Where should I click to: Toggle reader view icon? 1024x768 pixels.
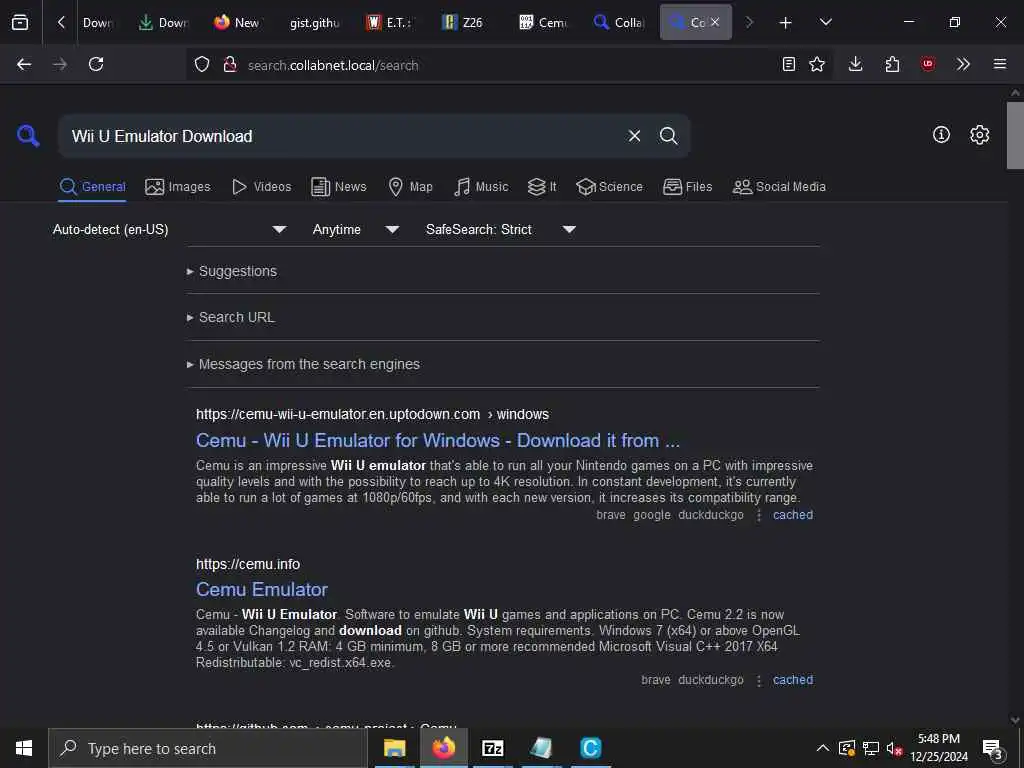[x=789, y=64]
